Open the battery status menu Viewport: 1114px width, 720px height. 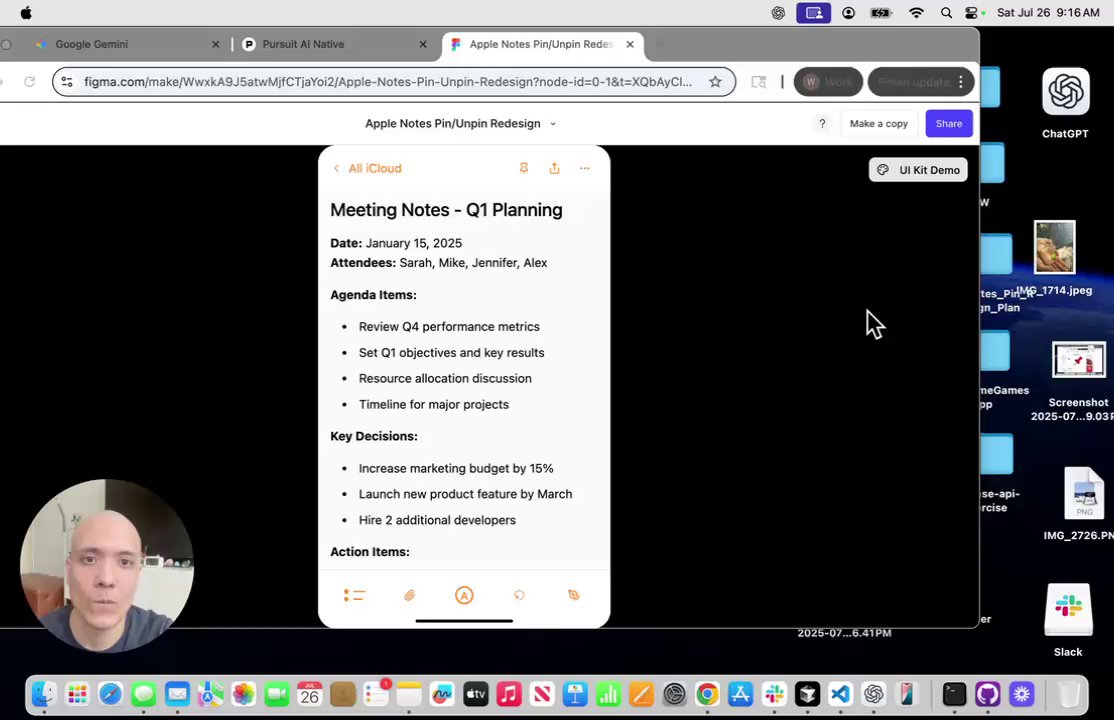(x=881, y=13)
